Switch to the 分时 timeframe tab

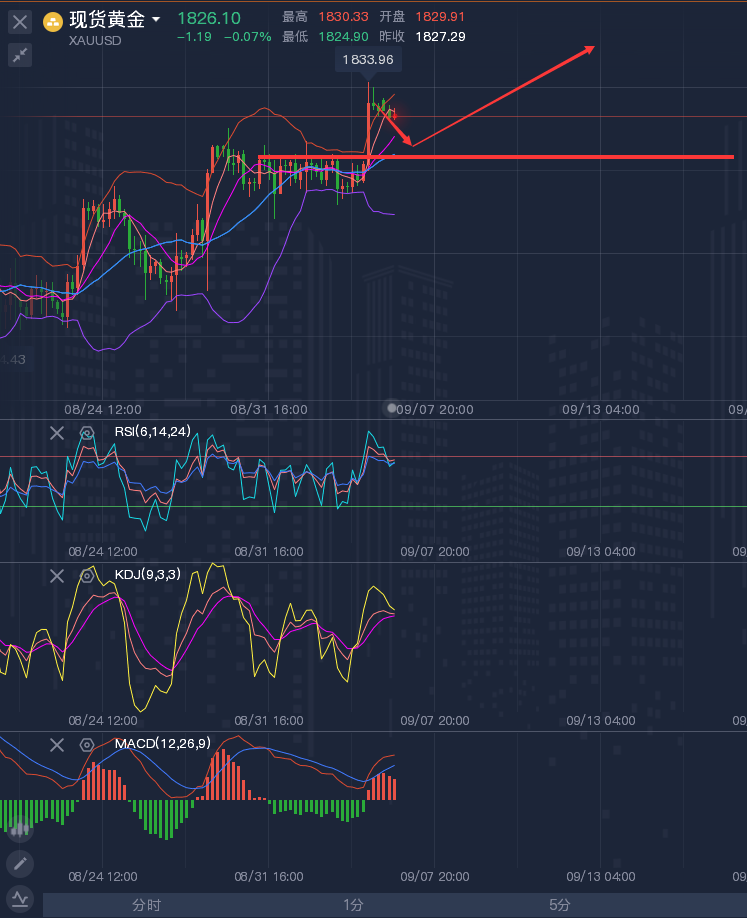point(146,905)
